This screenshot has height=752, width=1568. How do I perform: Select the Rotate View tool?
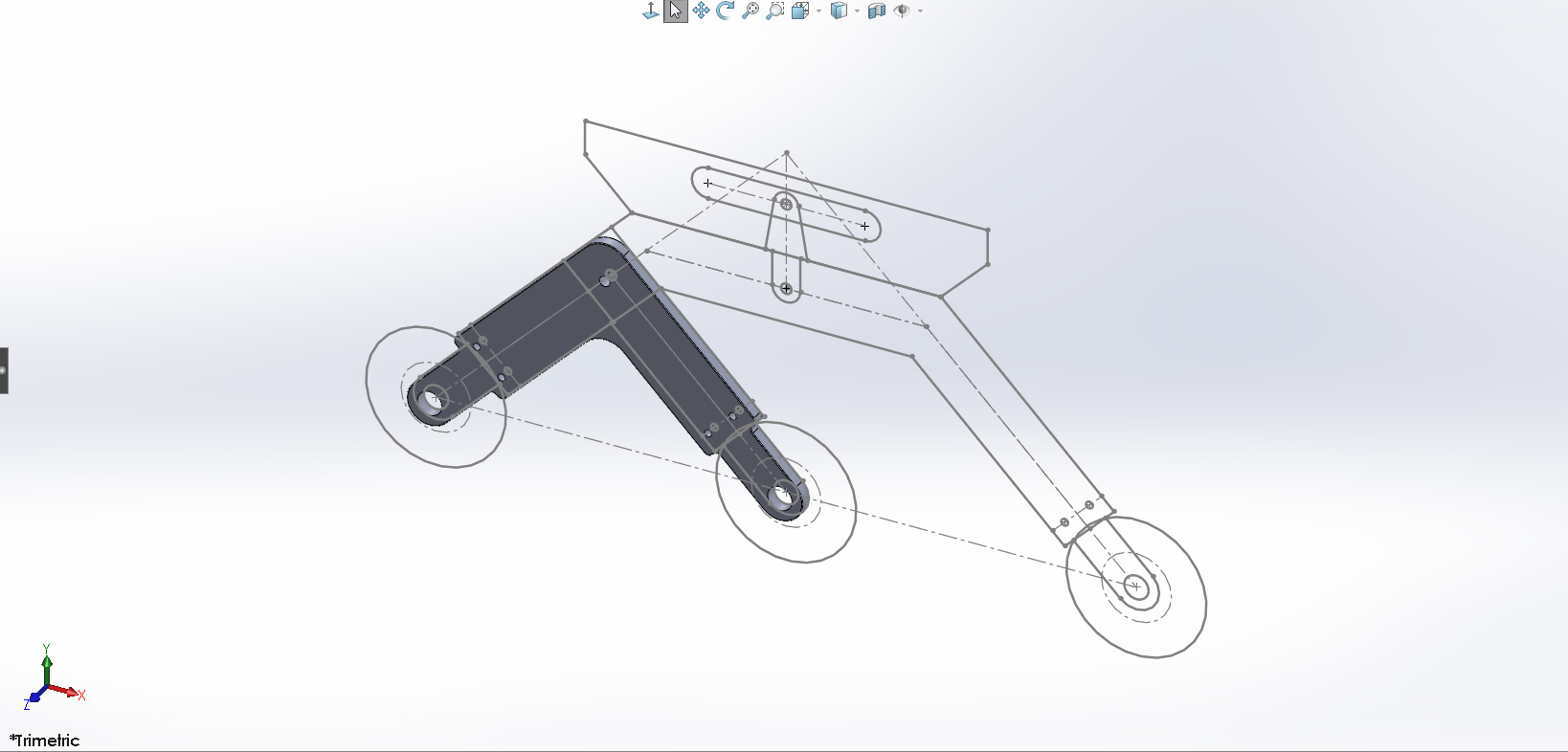pyautogui.click(x=726, y=11)
